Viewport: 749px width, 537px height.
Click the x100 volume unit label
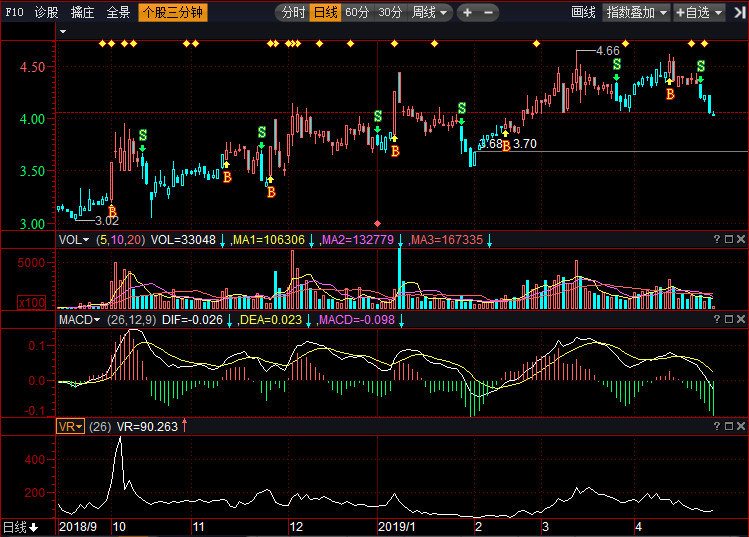[32, 302]
